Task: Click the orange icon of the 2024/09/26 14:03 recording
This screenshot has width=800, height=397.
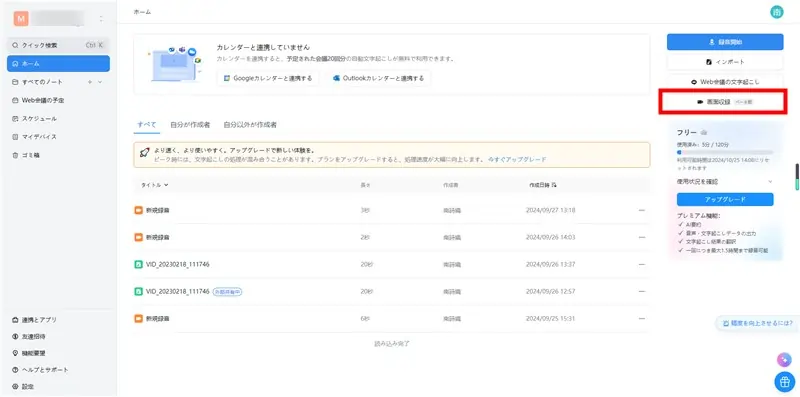Action: point(139,237)
